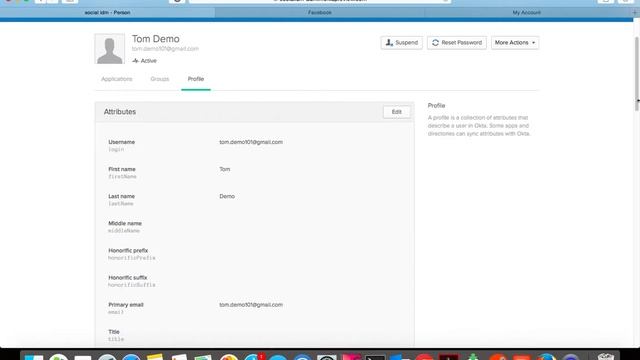Click the First name value Tom

click(225, 169)
